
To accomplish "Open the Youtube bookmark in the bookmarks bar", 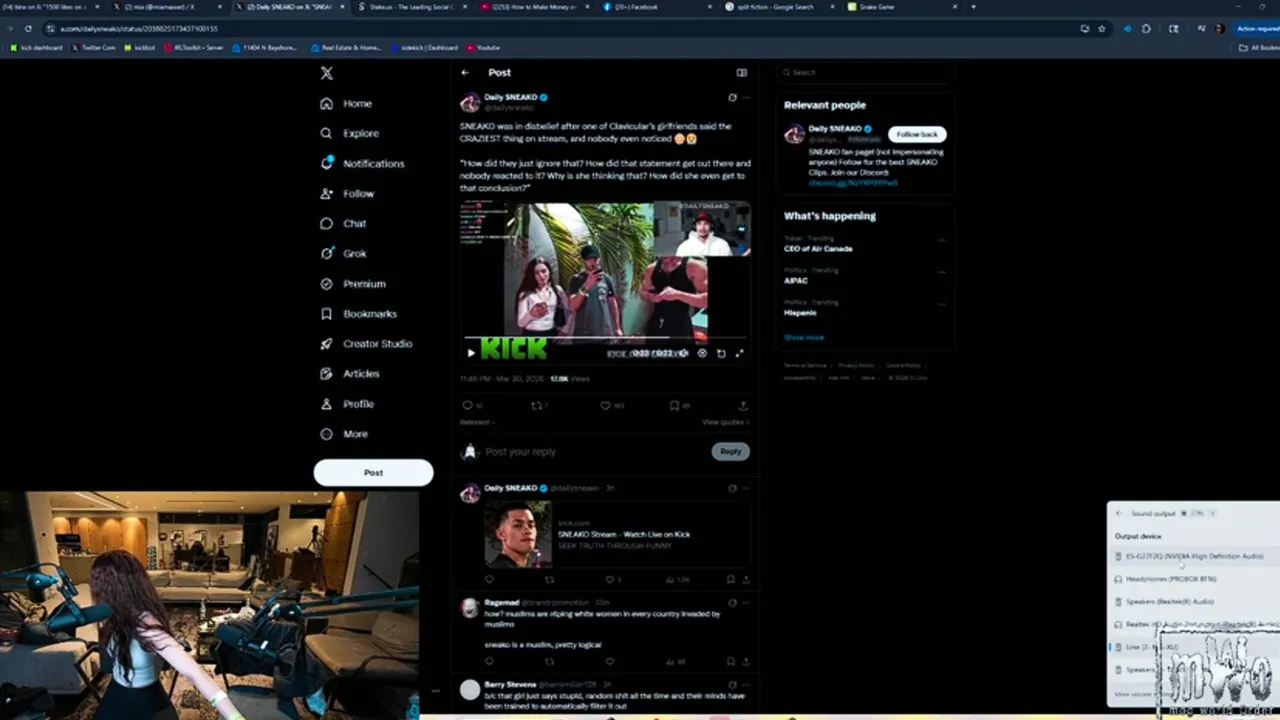I will coord(483,47).
